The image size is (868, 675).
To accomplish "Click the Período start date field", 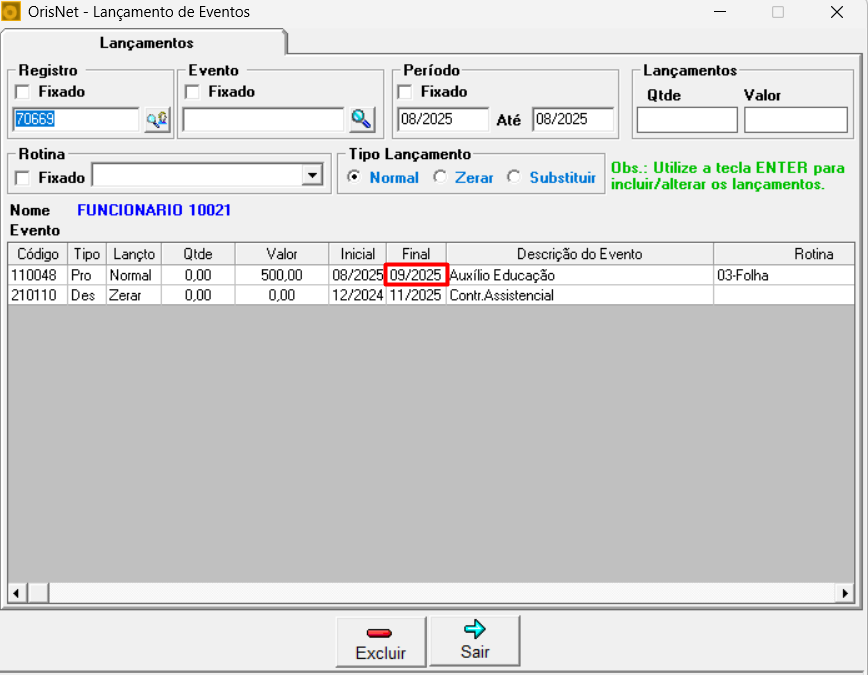I will tap(442, 119).
